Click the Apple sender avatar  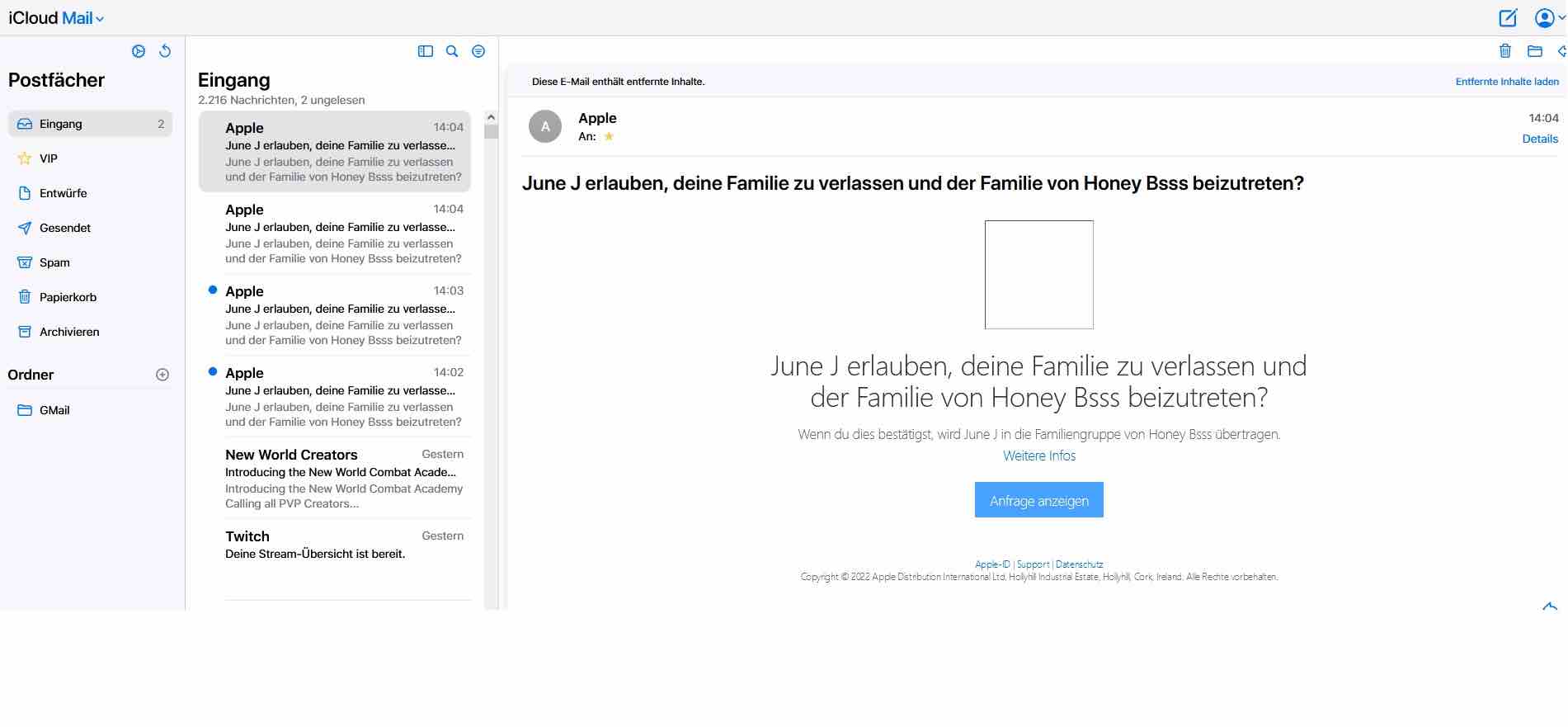[545, 126]
